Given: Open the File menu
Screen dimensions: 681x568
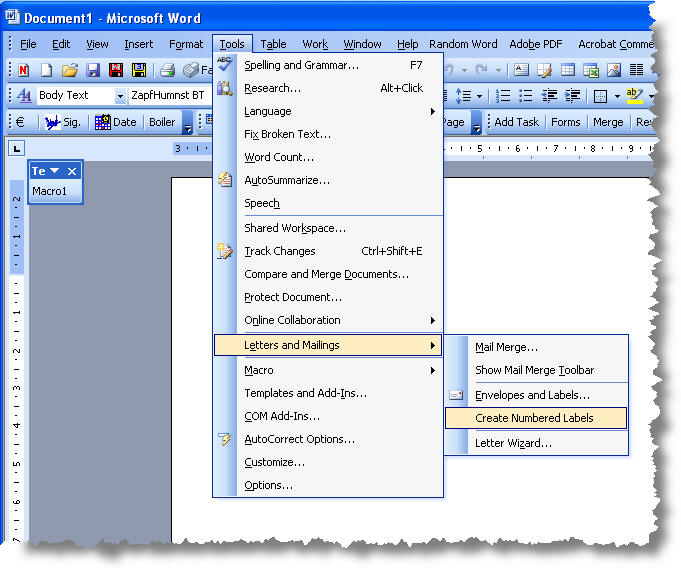Looking at the screenshot, I should 28,44.
